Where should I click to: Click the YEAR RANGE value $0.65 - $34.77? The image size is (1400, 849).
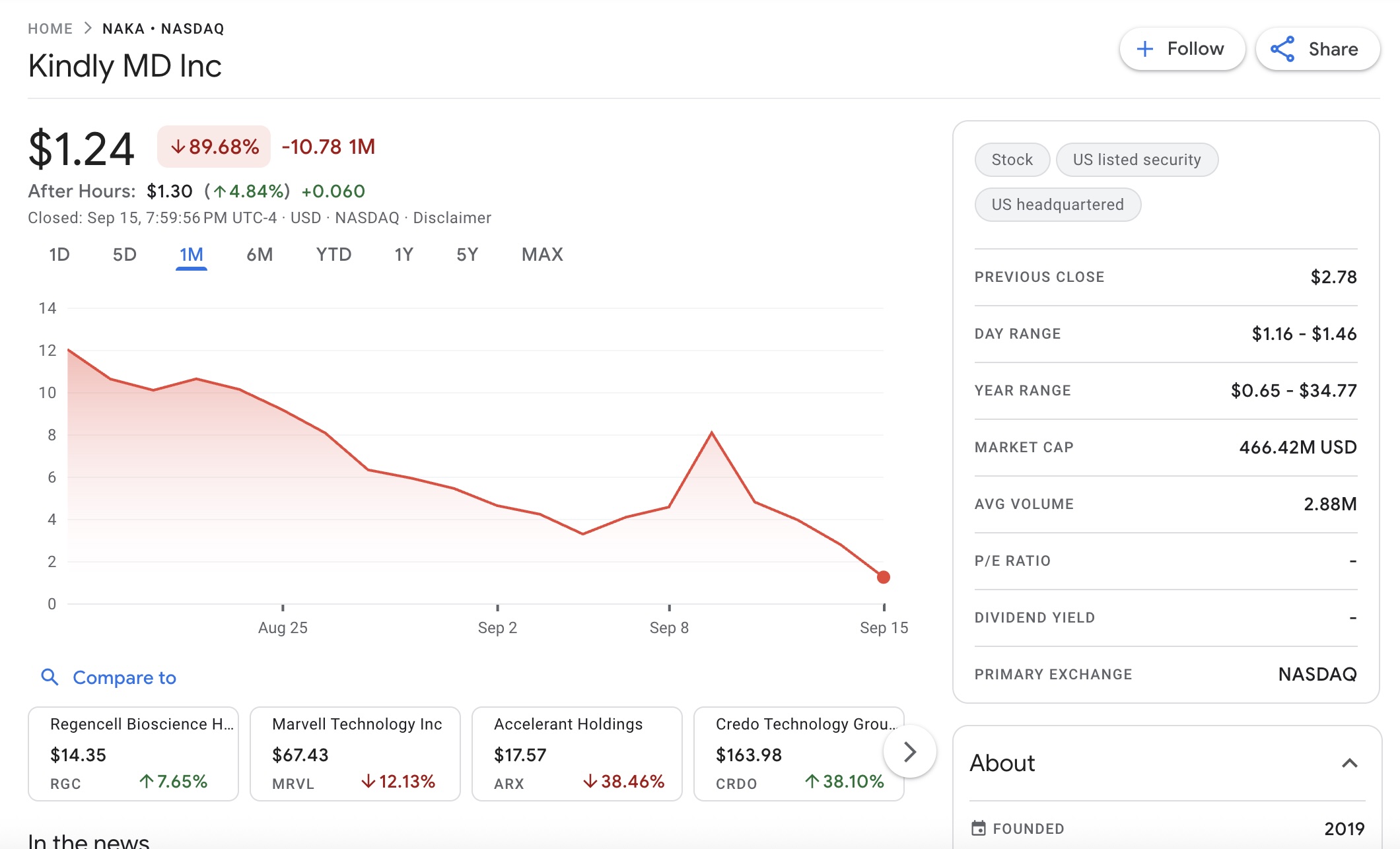[1294, 391]
